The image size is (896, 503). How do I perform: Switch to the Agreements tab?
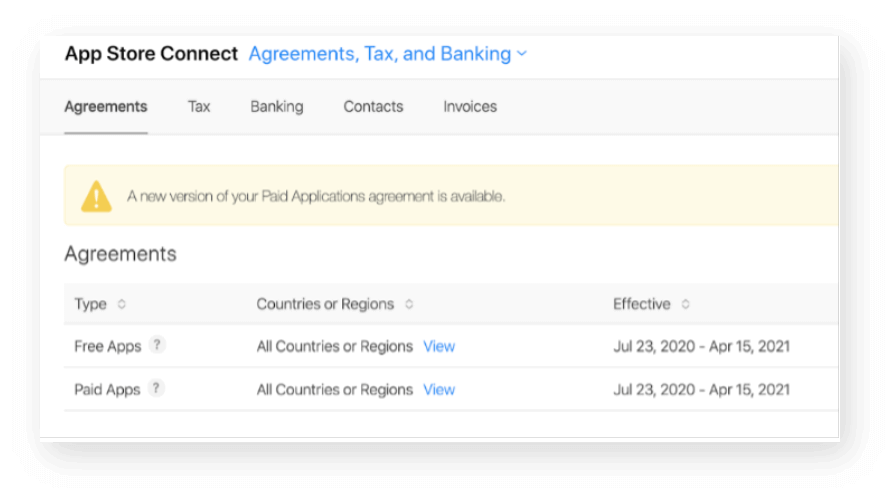105,106
